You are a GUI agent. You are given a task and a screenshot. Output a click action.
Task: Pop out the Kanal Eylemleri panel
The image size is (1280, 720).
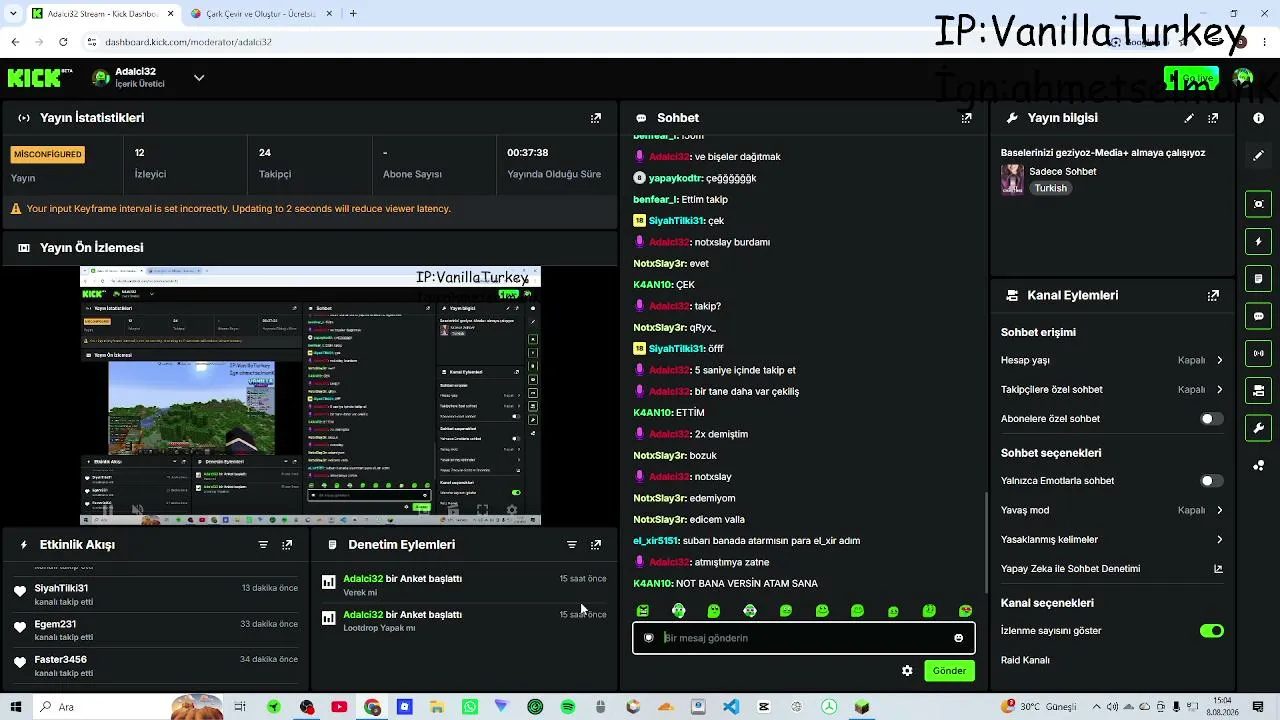pyautogui.click(x=1213, y=296)
